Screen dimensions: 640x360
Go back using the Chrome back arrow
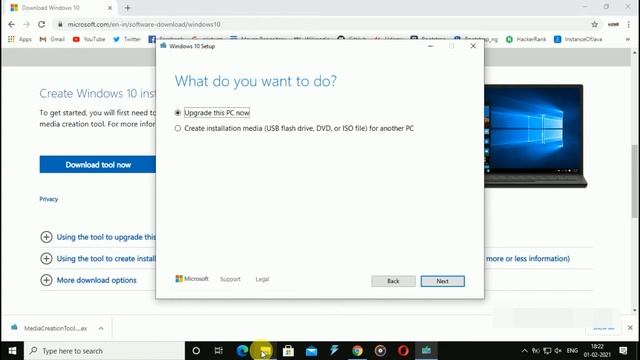pos(11,24)
